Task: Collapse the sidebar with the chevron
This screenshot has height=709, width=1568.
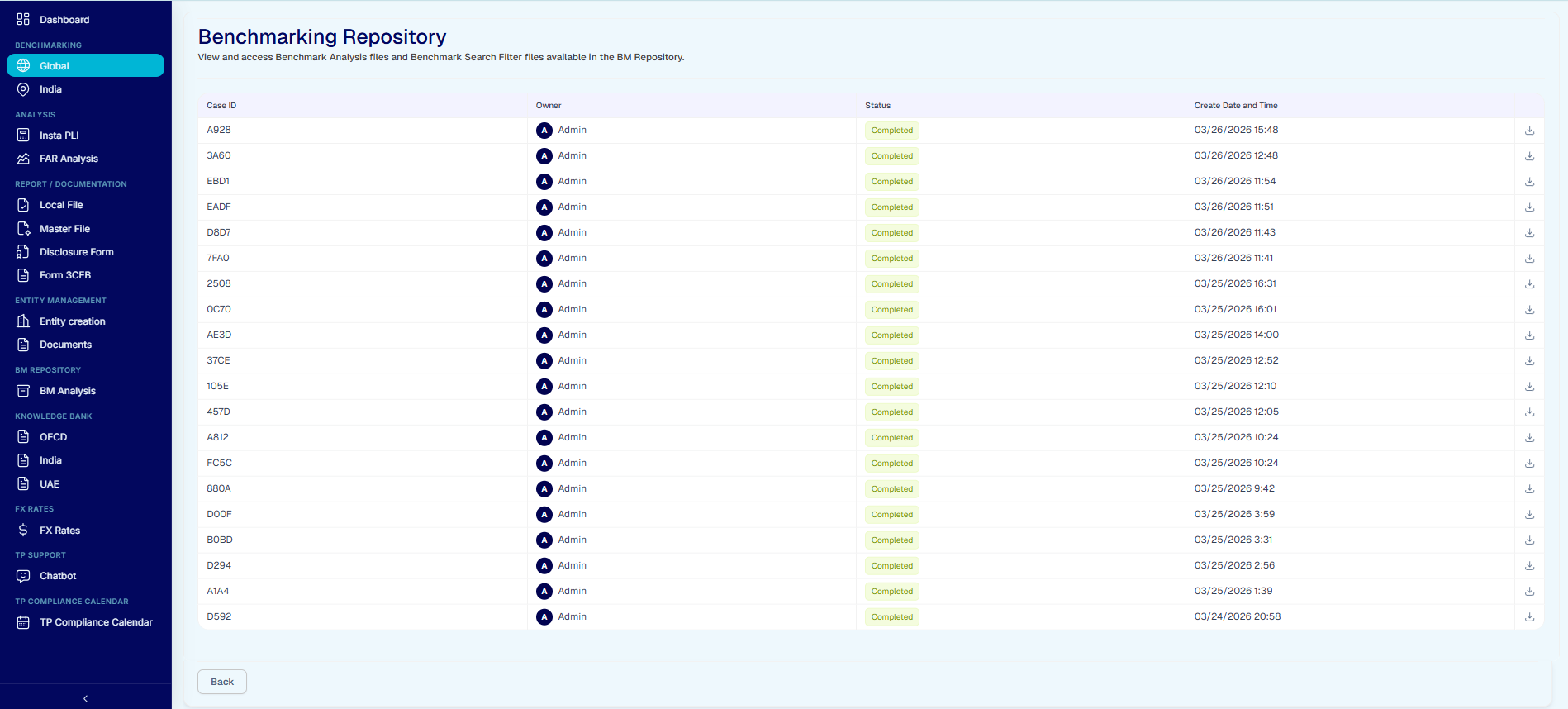Action: tap(85, 698)
